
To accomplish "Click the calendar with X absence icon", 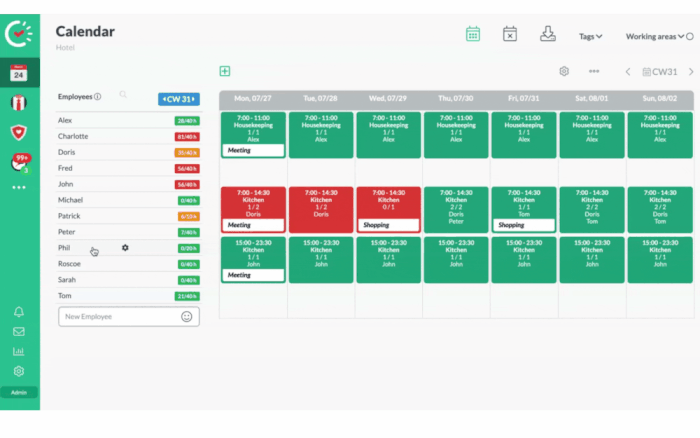I will click(x=510, y=34).
